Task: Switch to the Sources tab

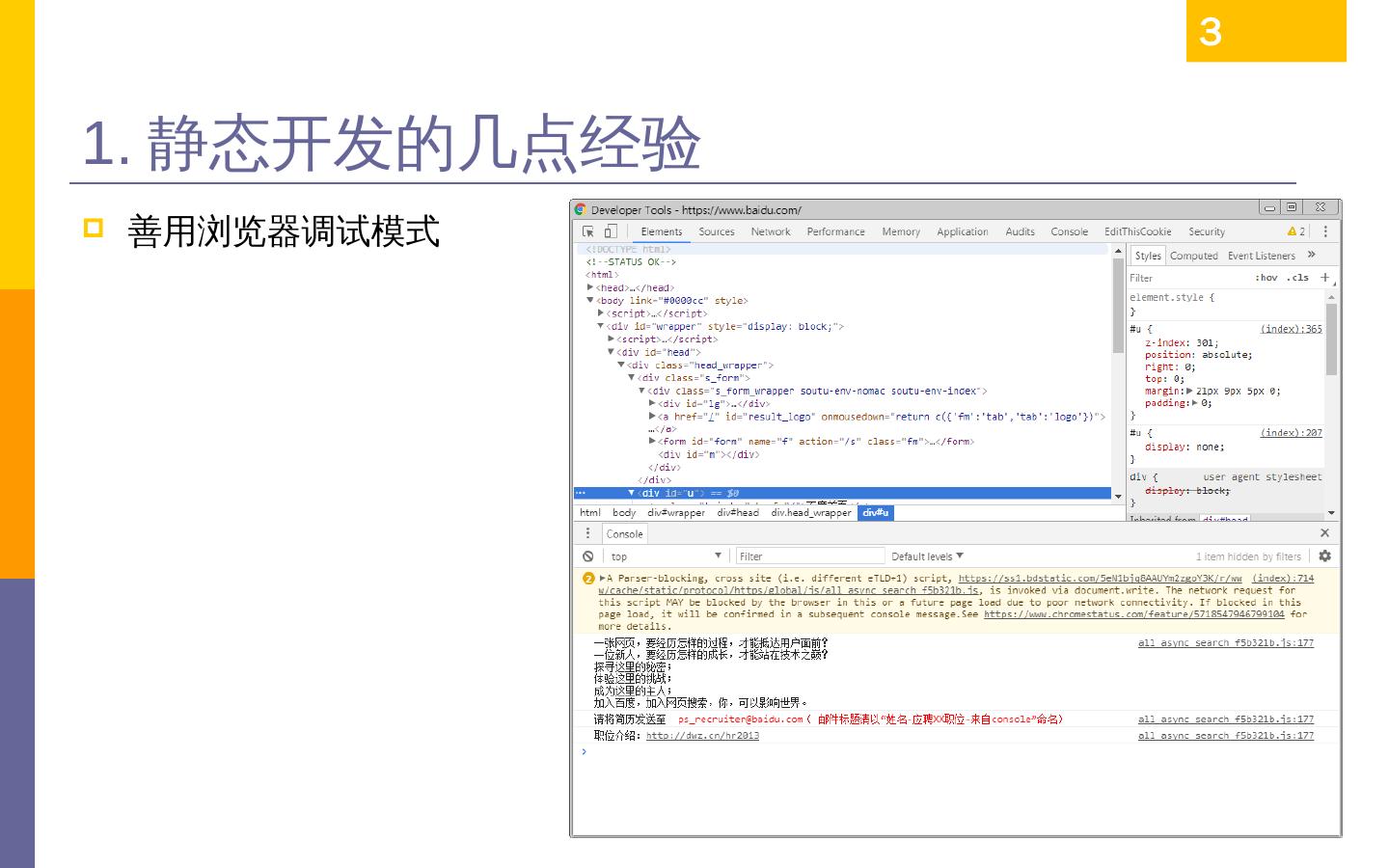Action: click(x=717, y=231)
